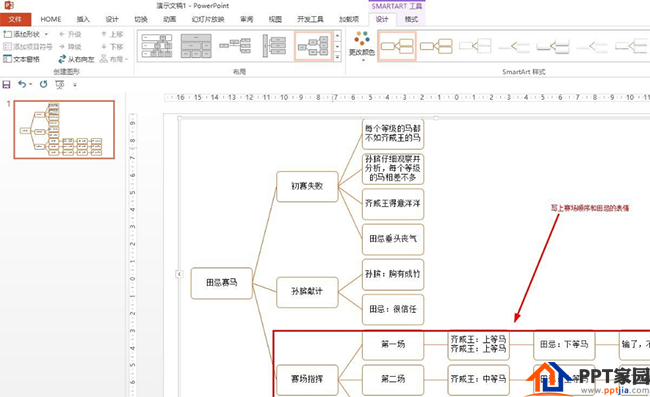Screen dimensions: 650x397
Task: Click the PowerPoint application icon in title bar
Action: (x=9, y=5)
